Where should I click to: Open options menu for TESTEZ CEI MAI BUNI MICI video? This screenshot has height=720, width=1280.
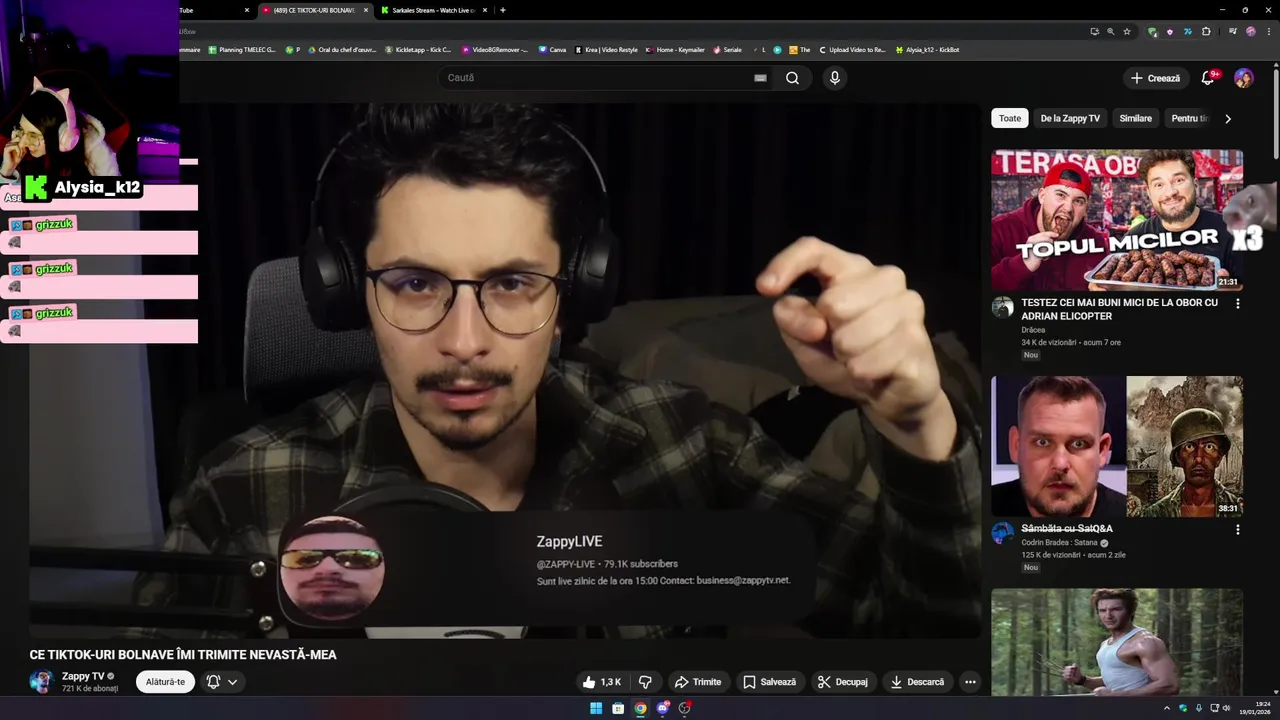click(1237, 303)
